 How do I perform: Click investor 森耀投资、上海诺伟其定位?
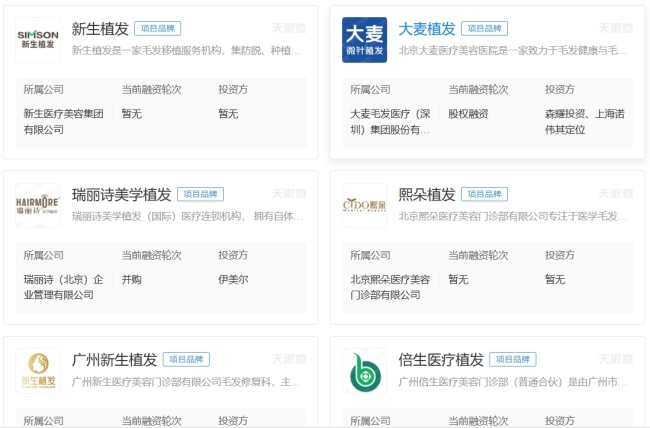tap(585, 122)
